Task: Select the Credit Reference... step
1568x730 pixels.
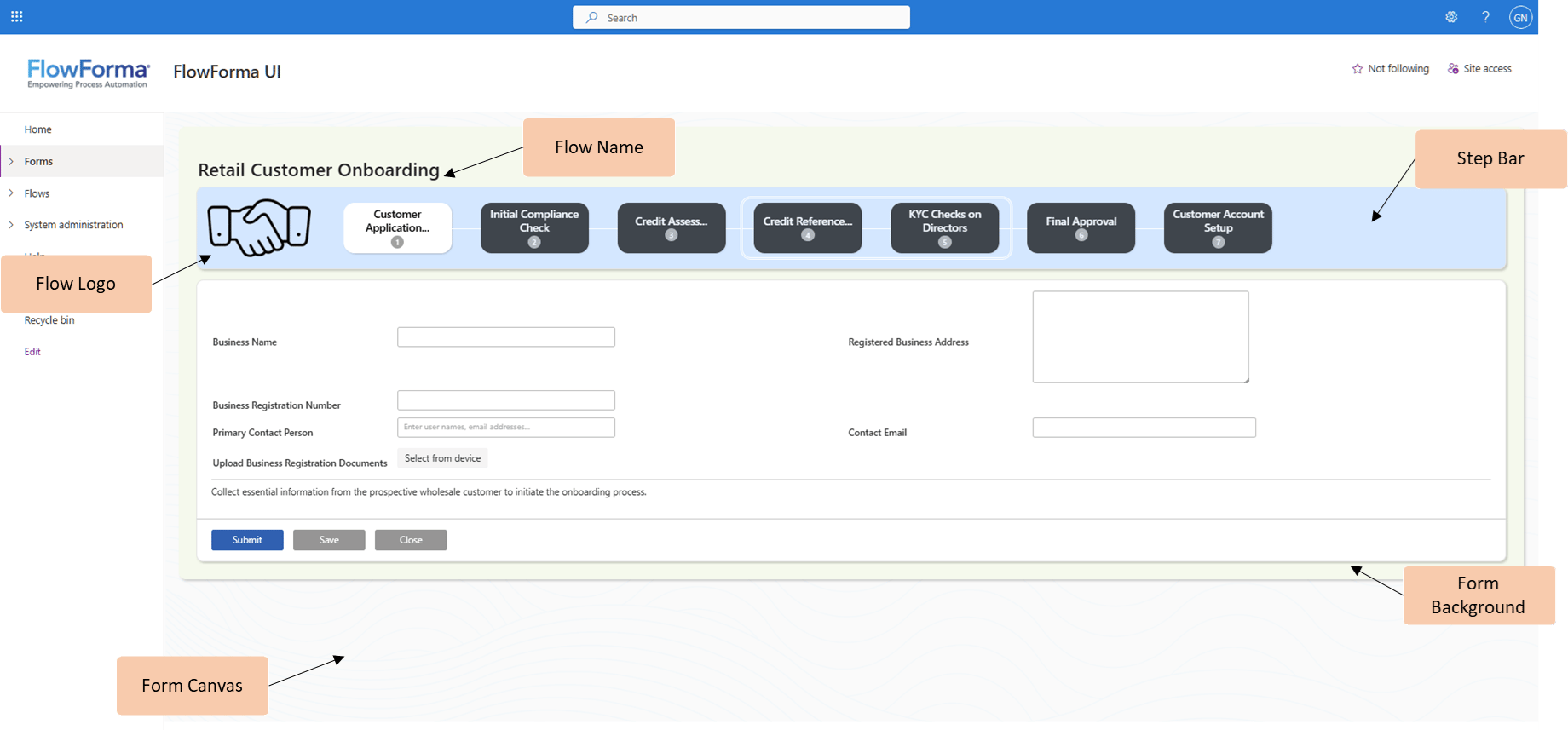Action: tap(808, 228)
